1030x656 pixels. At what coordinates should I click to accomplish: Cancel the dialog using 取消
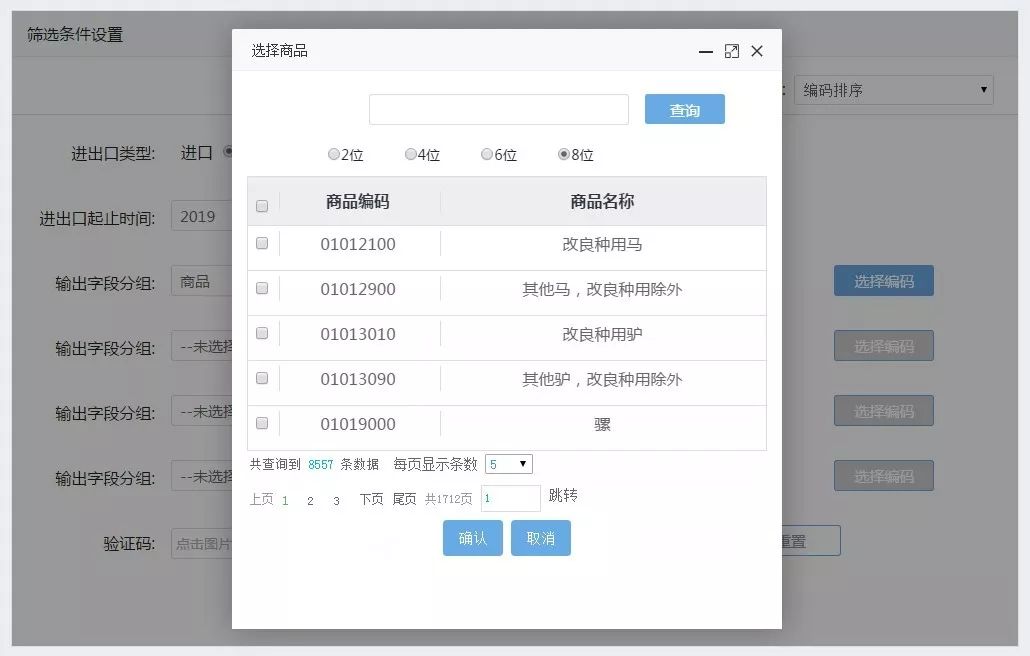click(540, 538)
